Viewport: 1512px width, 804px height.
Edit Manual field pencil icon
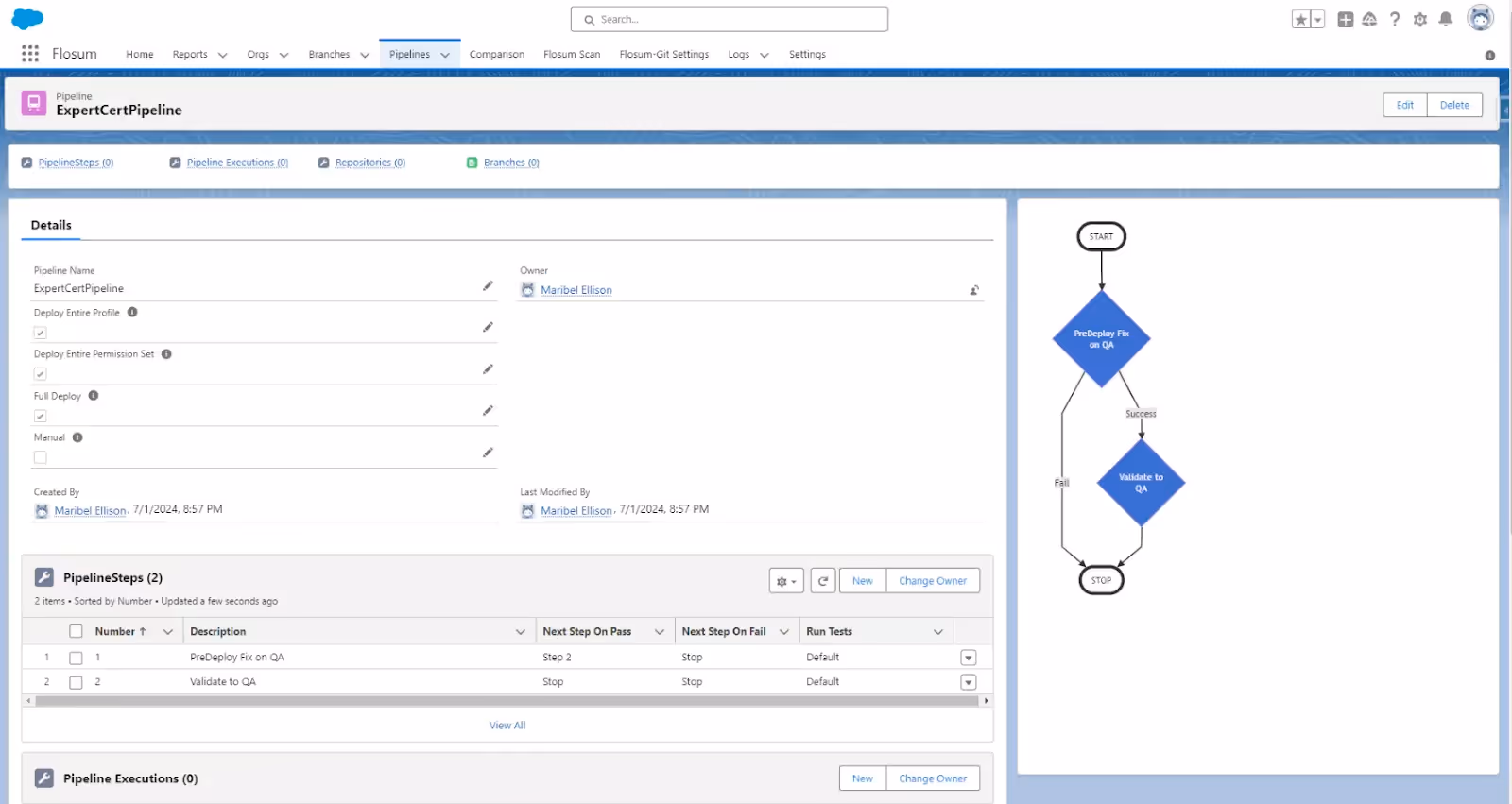(x=488, y=453)
